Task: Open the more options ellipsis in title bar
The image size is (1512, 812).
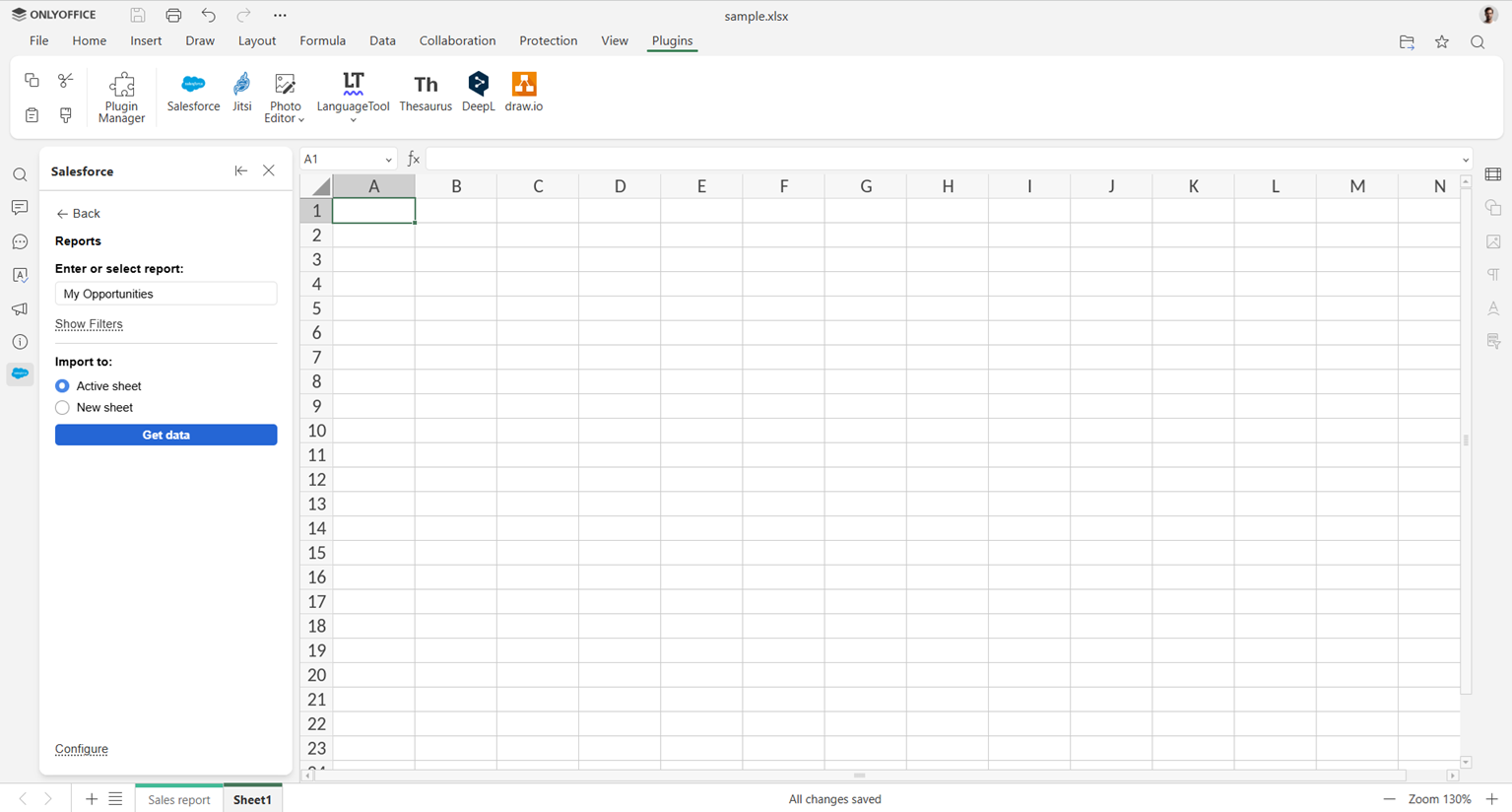Action: point(280,15)
